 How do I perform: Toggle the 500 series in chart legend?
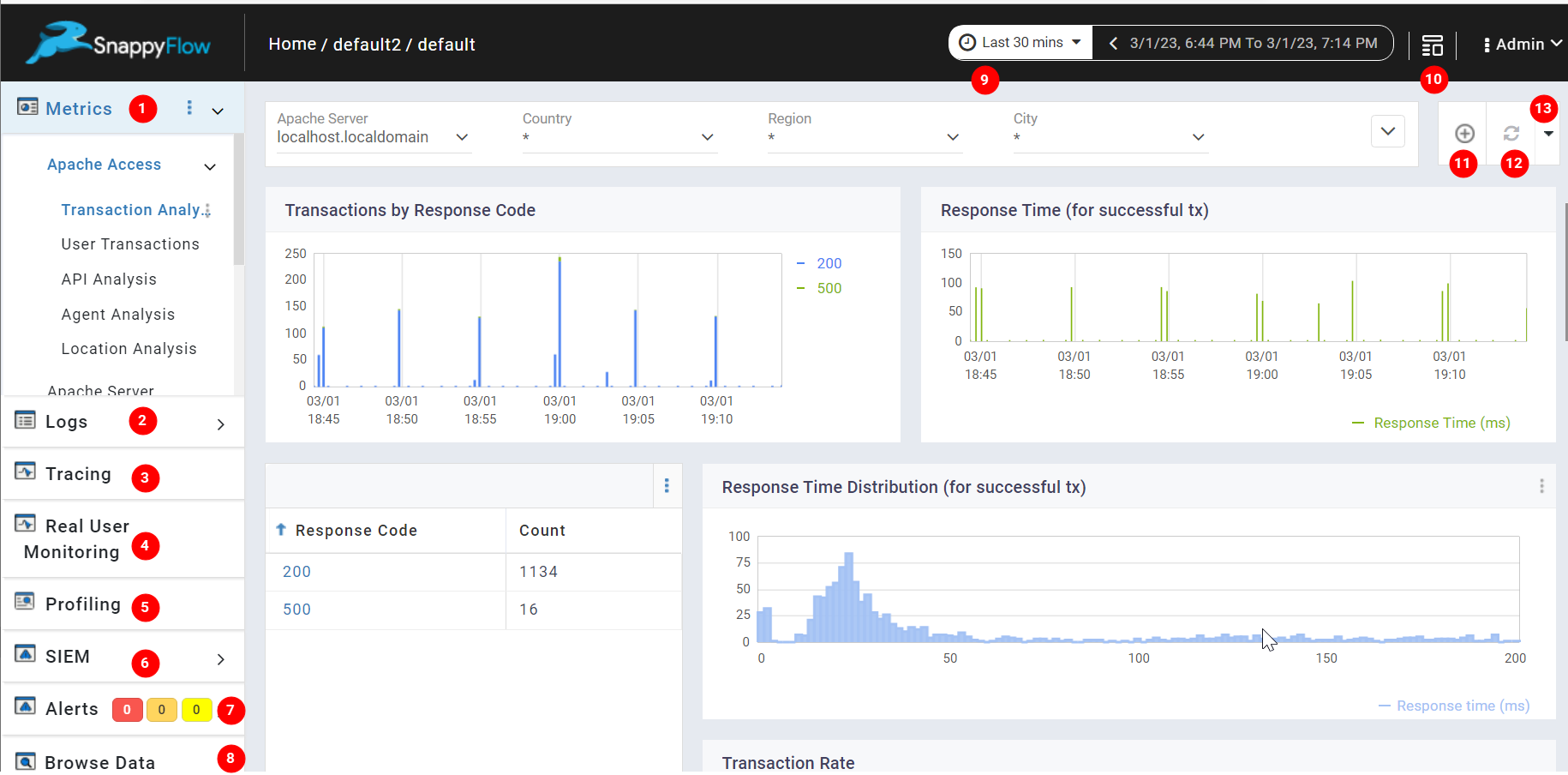click(828, 288)
